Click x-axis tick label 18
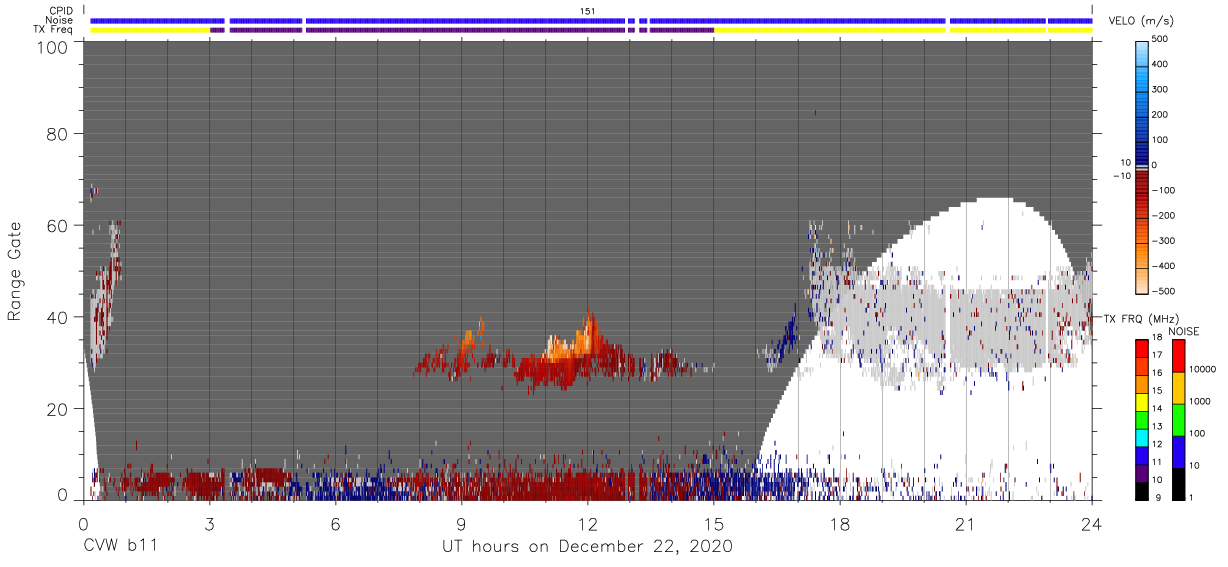This screenshot has width=1228, height=567. point(839,524)
